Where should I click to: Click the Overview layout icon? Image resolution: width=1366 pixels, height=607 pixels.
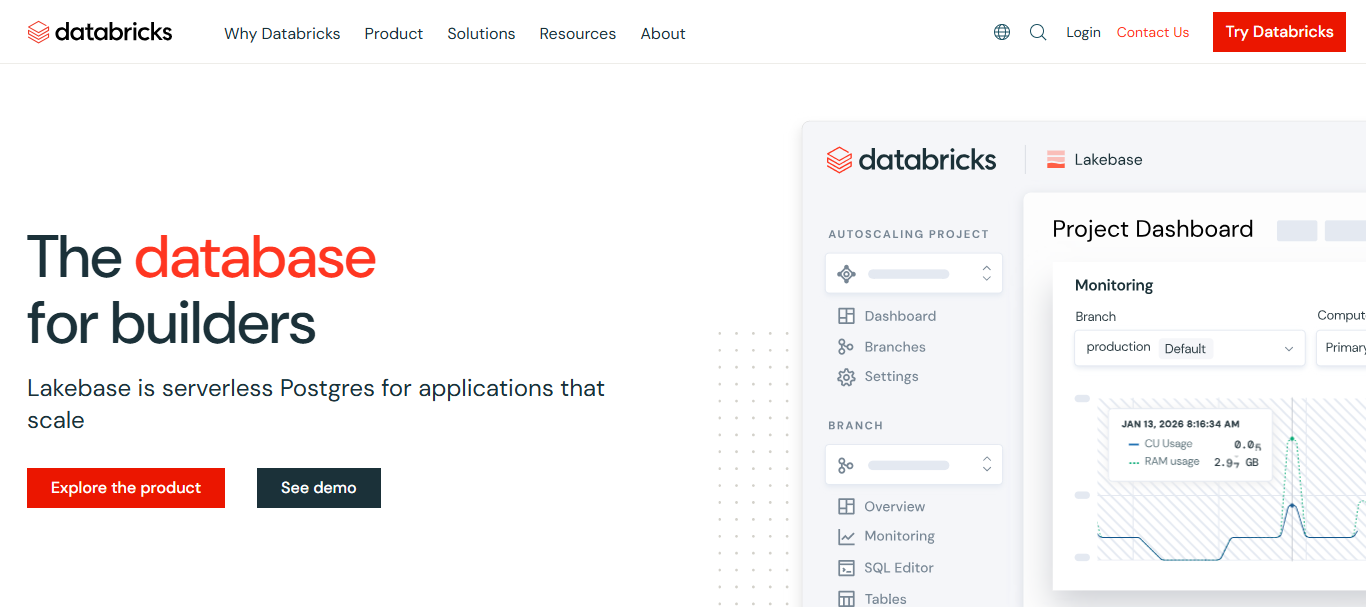click(x=846, y=507)
